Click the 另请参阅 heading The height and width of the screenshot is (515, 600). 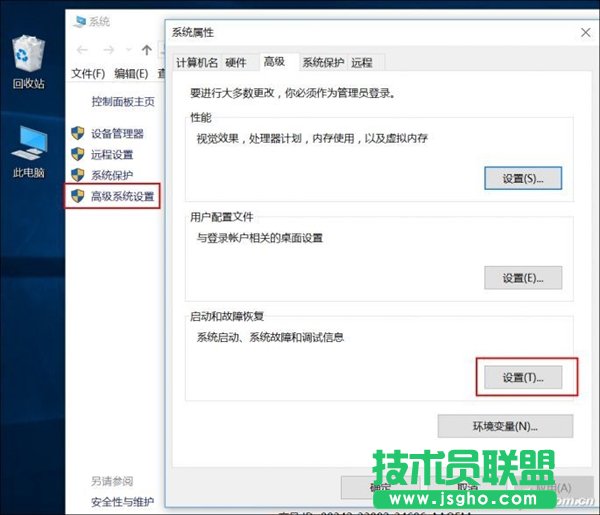112,481
